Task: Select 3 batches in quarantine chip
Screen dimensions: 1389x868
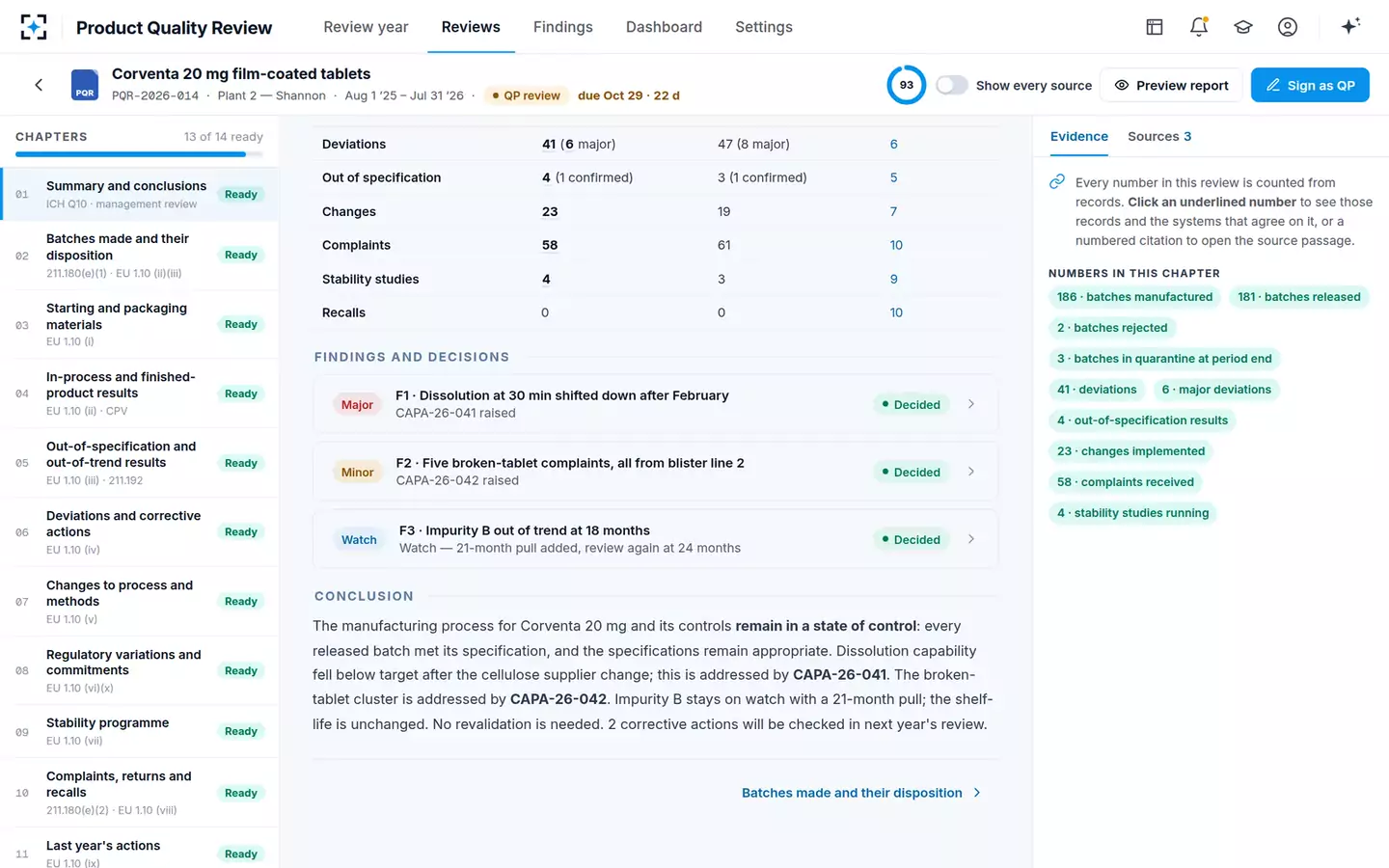Action: pyautogui.click(x=1164, y=359)
